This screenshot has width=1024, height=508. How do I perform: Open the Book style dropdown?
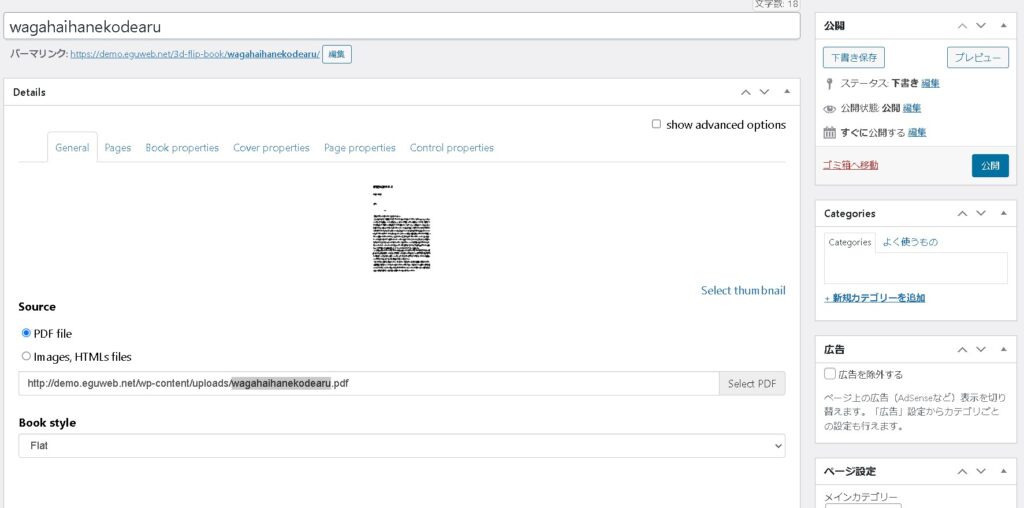pos(401,446)
